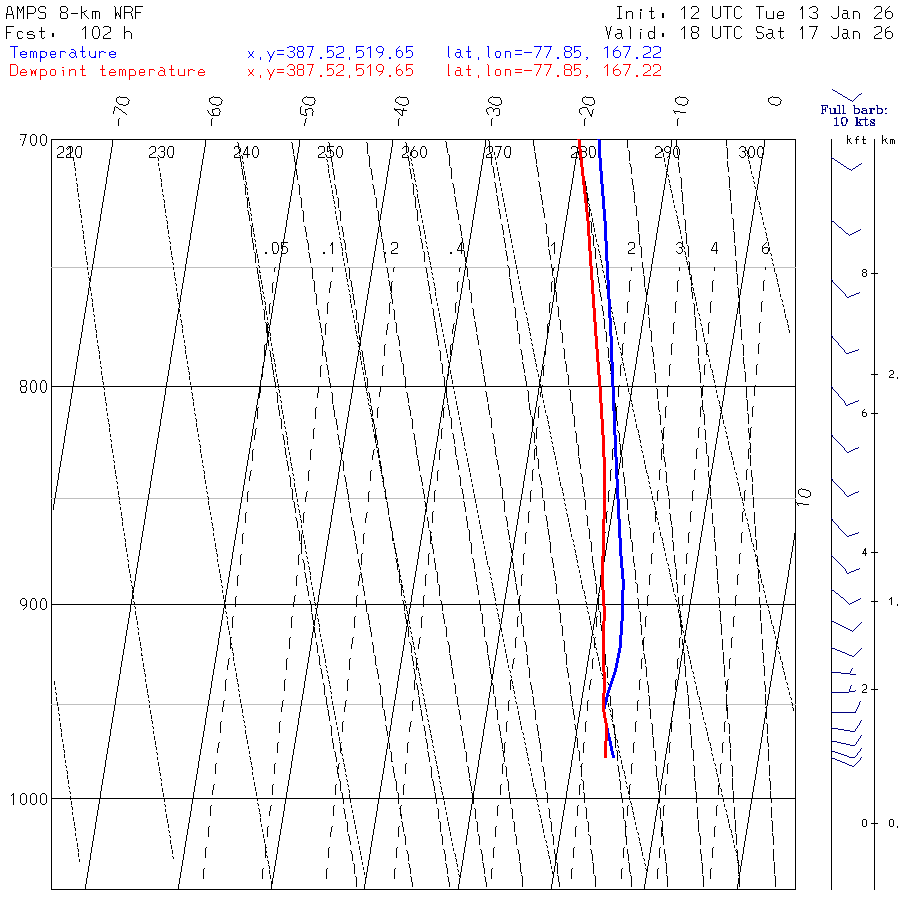This screenshot has width=900, height=900.
Task: Select the 800 pressure level label
Action: coord(33,387)
